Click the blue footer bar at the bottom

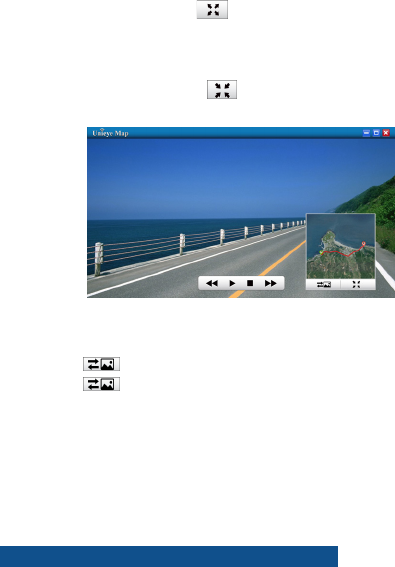click(x=169, y=557)
